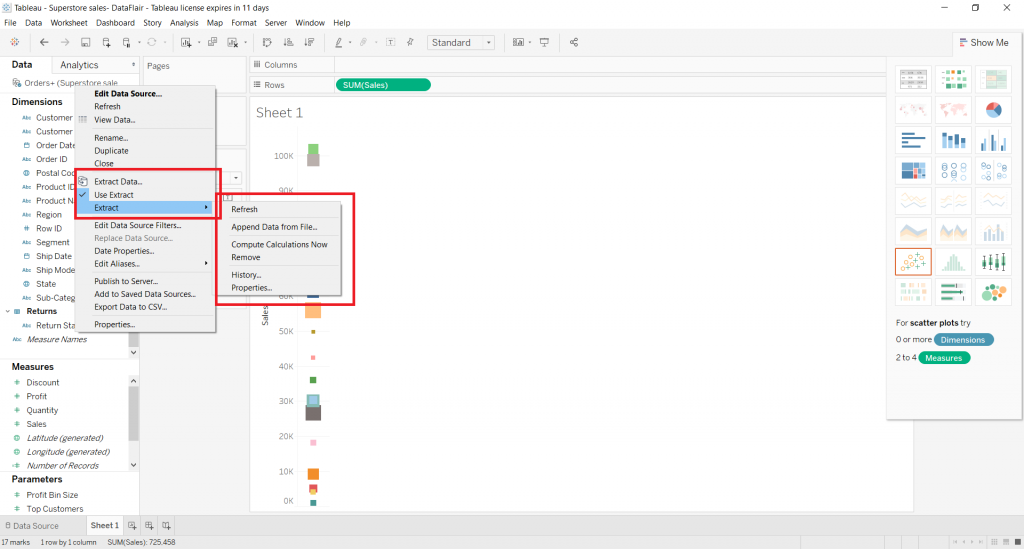Choose Compute Calculations Now option
Image resolution: width=1024 pixels, height=549 pixels.
tap(279, 244)
